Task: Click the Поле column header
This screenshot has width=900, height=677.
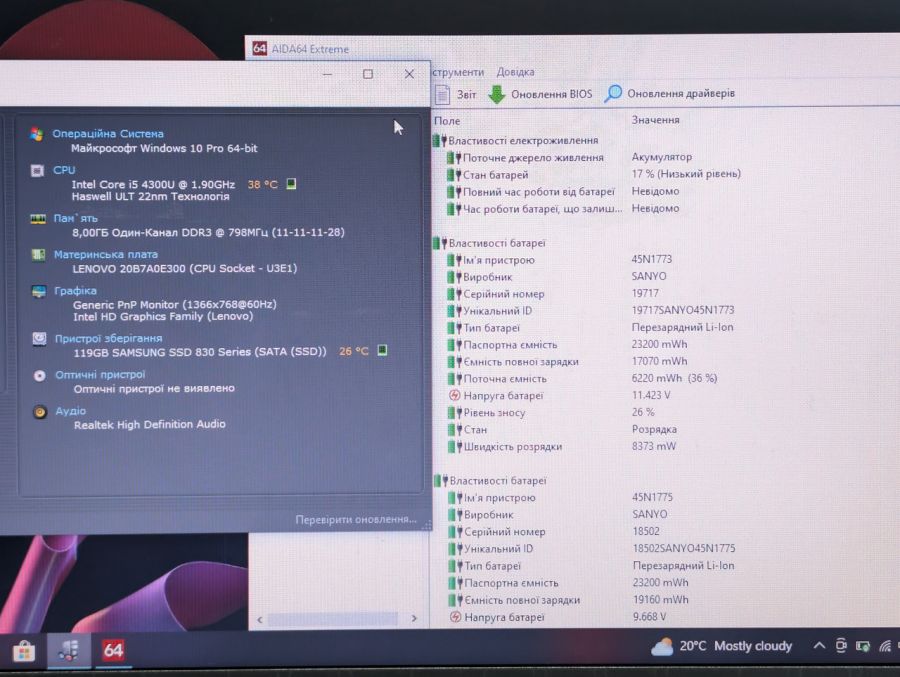Action: 447,121
